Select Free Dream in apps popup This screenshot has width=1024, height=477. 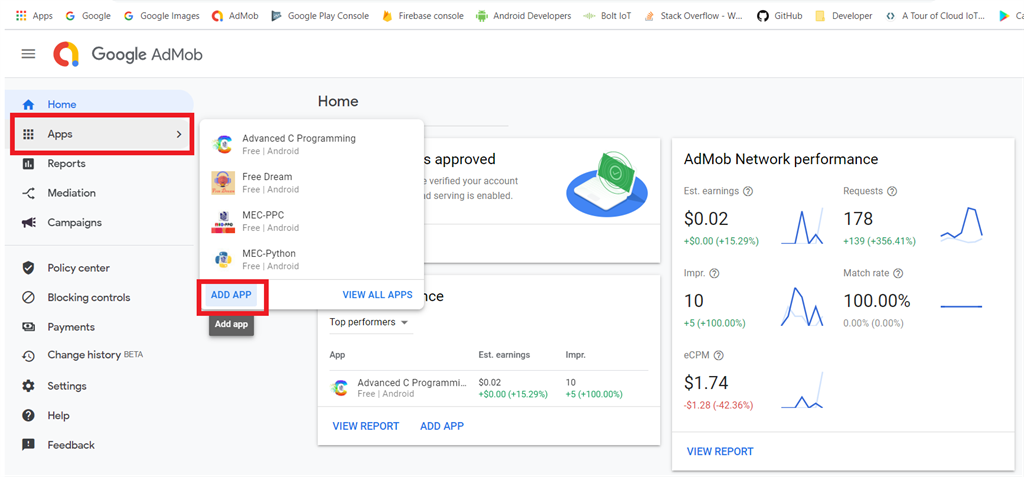[312, 183]
